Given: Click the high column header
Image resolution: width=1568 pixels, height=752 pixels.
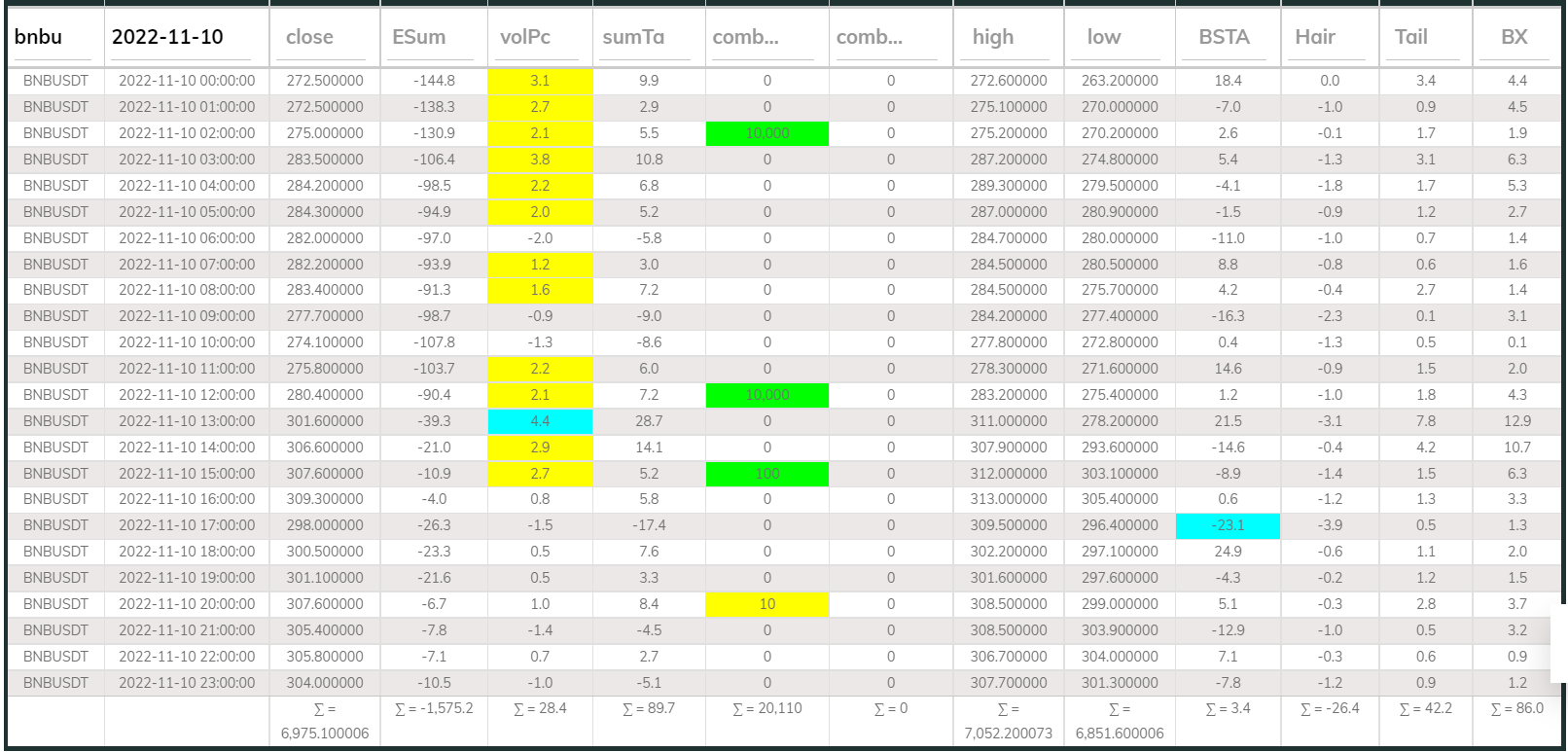Looking at the screenshot, I should click(x=993, y=37).
